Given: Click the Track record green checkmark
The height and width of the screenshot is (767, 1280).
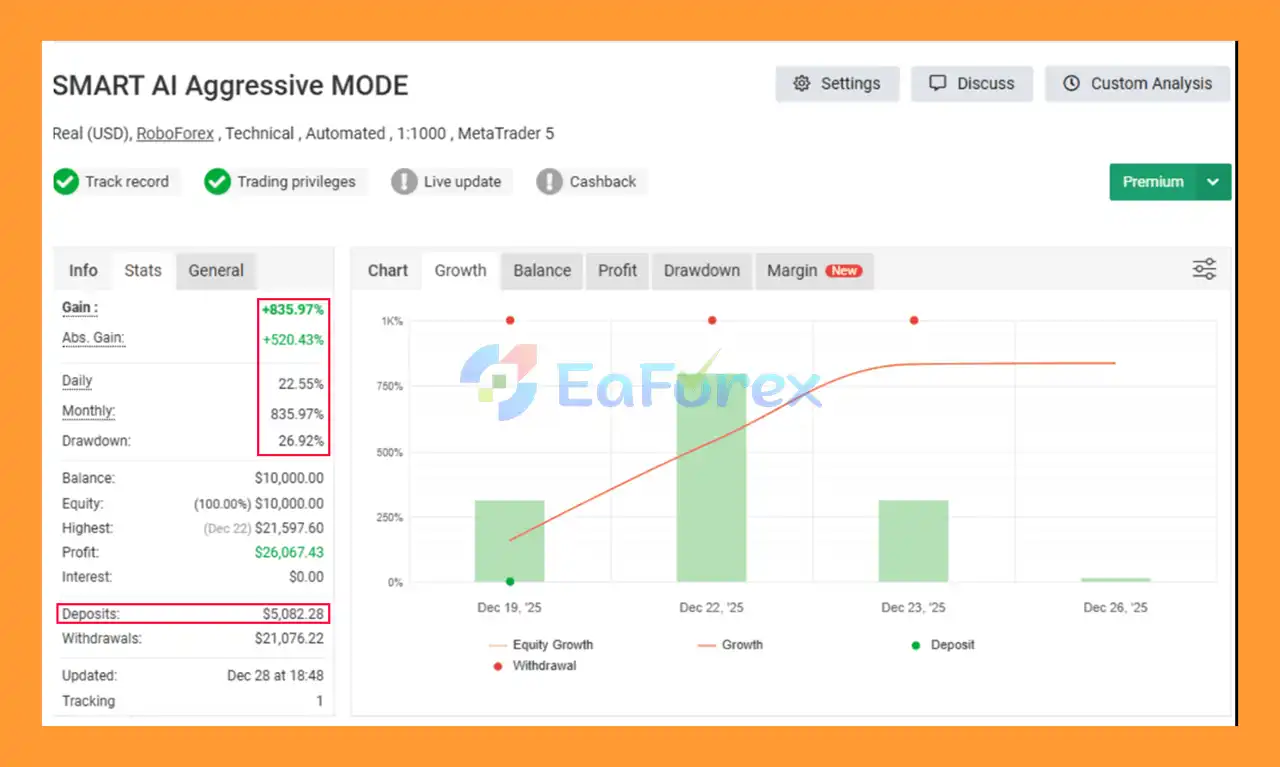Looking at the screenshot, I should click(66, 182).
